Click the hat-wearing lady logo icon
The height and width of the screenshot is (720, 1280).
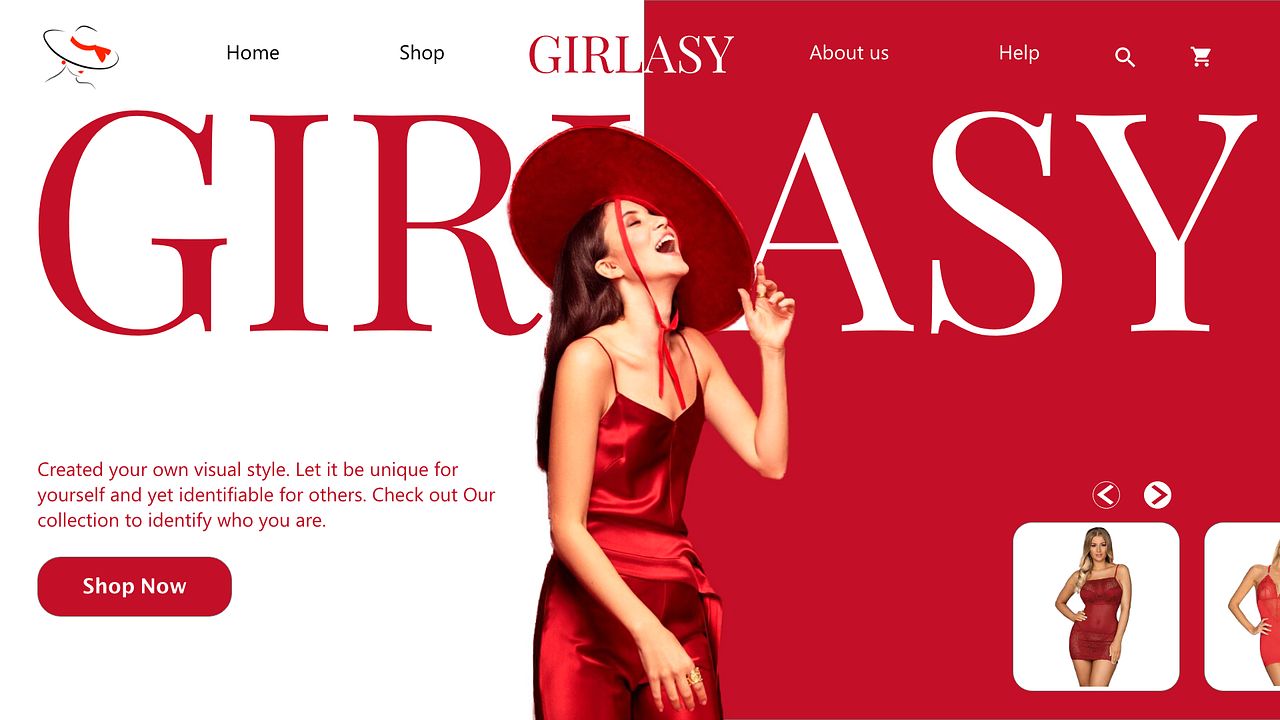[x=80, y=54]
